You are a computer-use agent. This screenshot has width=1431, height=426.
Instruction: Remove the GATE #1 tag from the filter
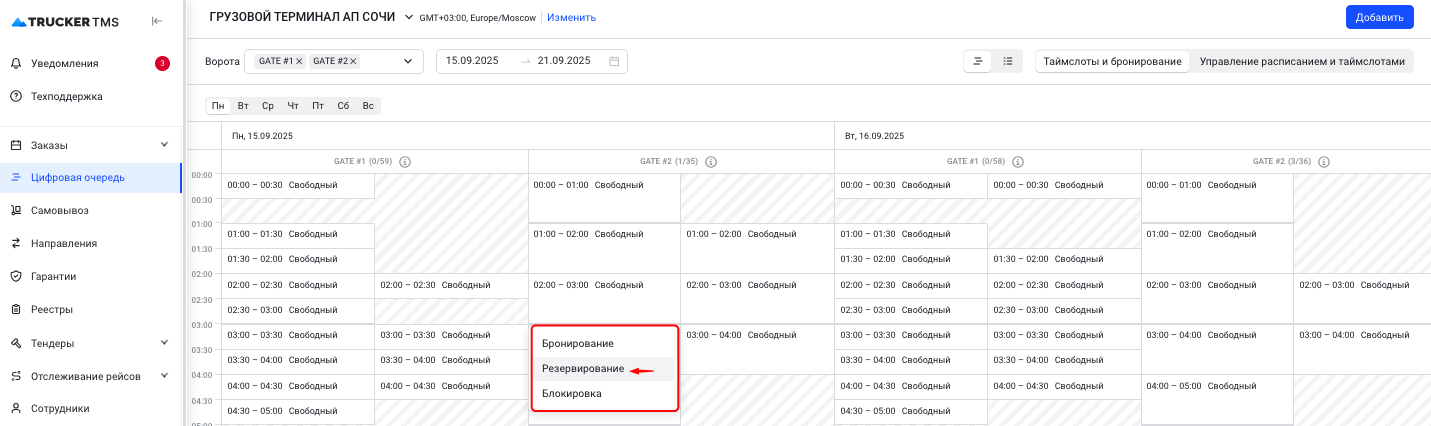[299, 61]
